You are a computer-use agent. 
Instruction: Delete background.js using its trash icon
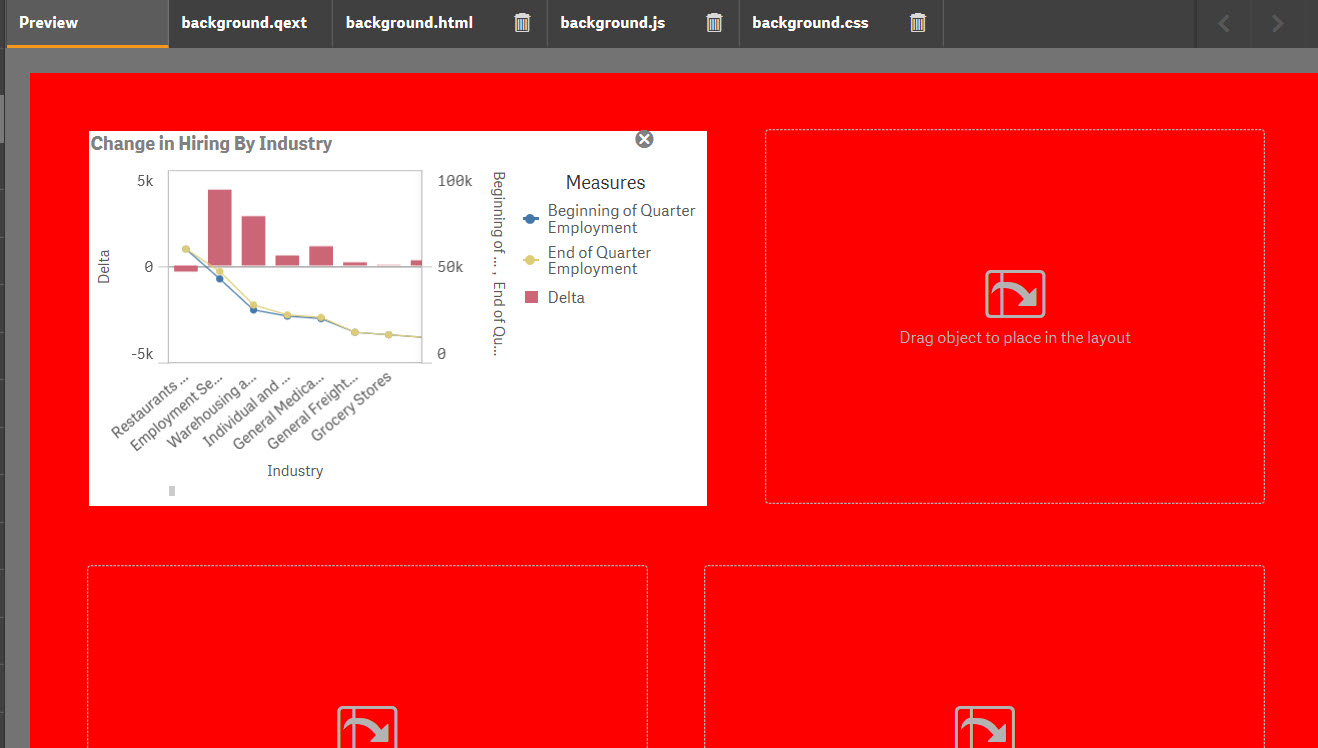[714, 23]
